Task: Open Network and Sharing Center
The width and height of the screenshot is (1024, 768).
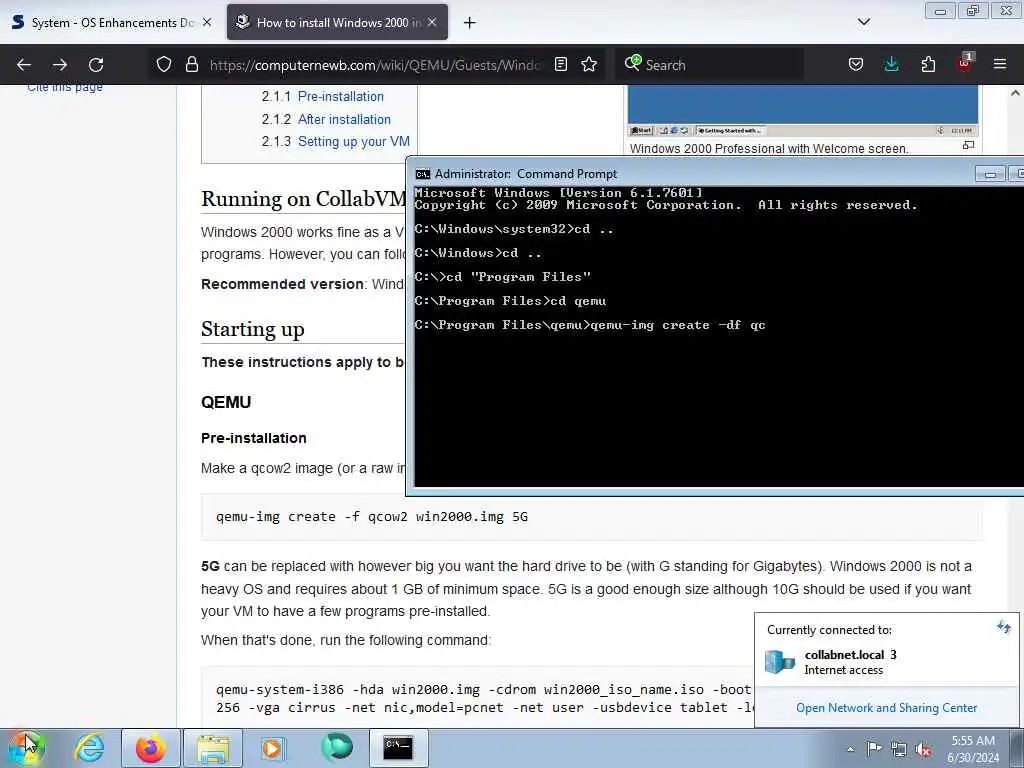Action: point(886,708)
